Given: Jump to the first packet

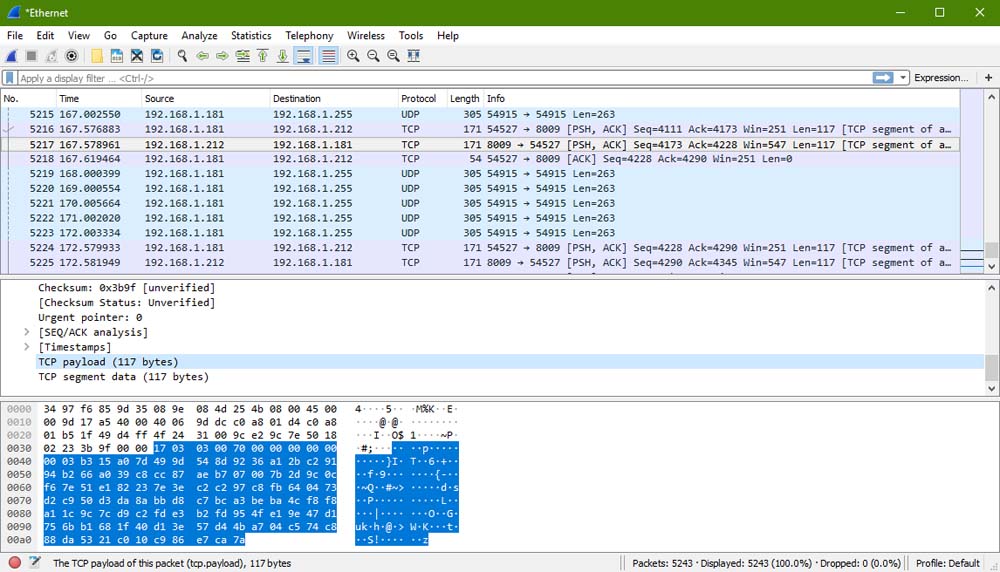Looking at the screenshot, I should coord(263,56).
